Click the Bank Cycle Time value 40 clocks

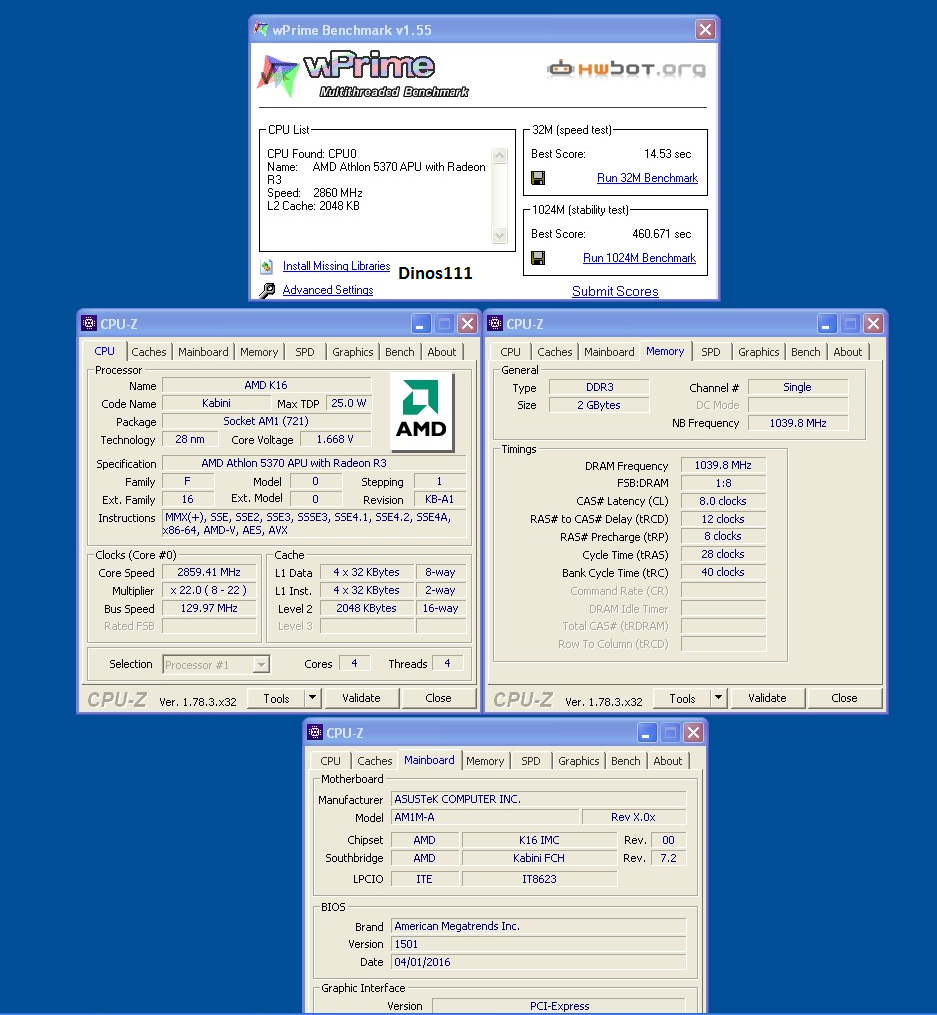point(723,572)
